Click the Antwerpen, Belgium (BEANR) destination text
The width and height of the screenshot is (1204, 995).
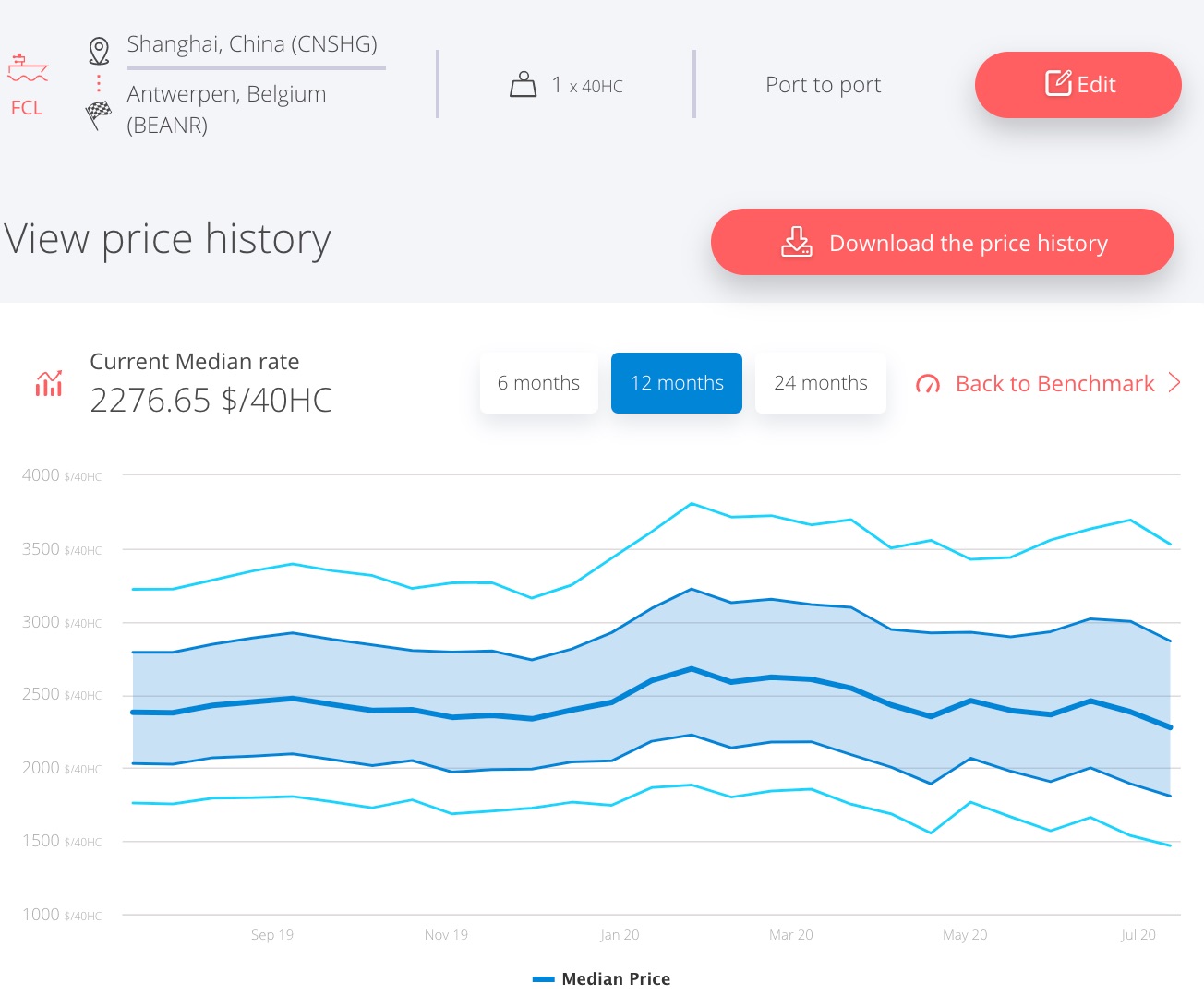pyautogui.click(x=226, y=109)
